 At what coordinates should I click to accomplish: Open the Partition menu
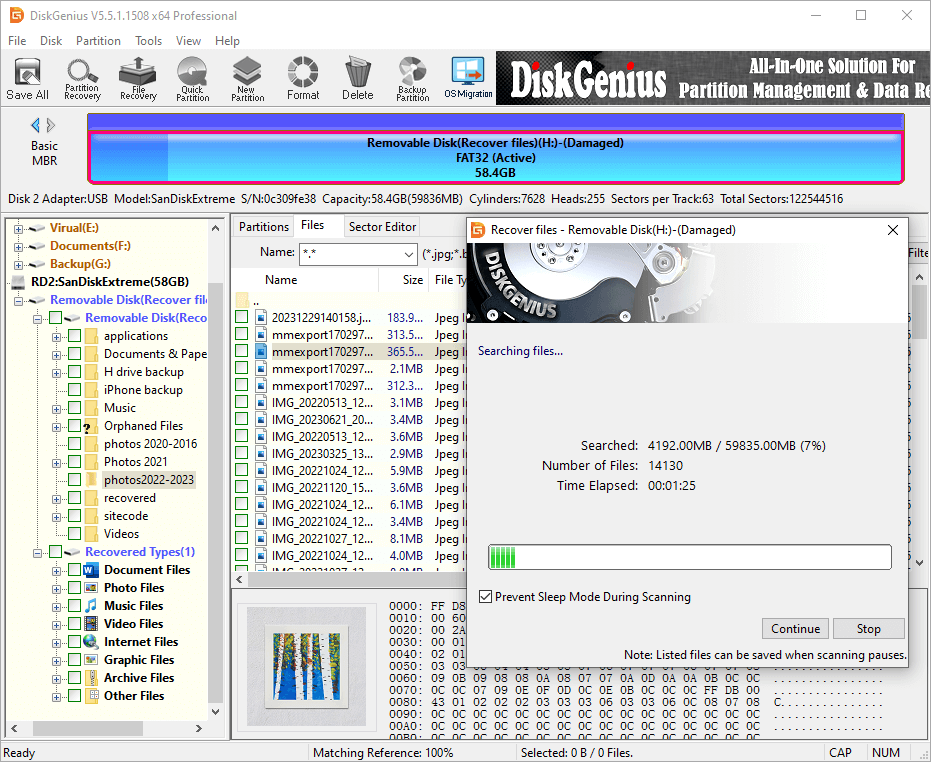click(98, 41)
